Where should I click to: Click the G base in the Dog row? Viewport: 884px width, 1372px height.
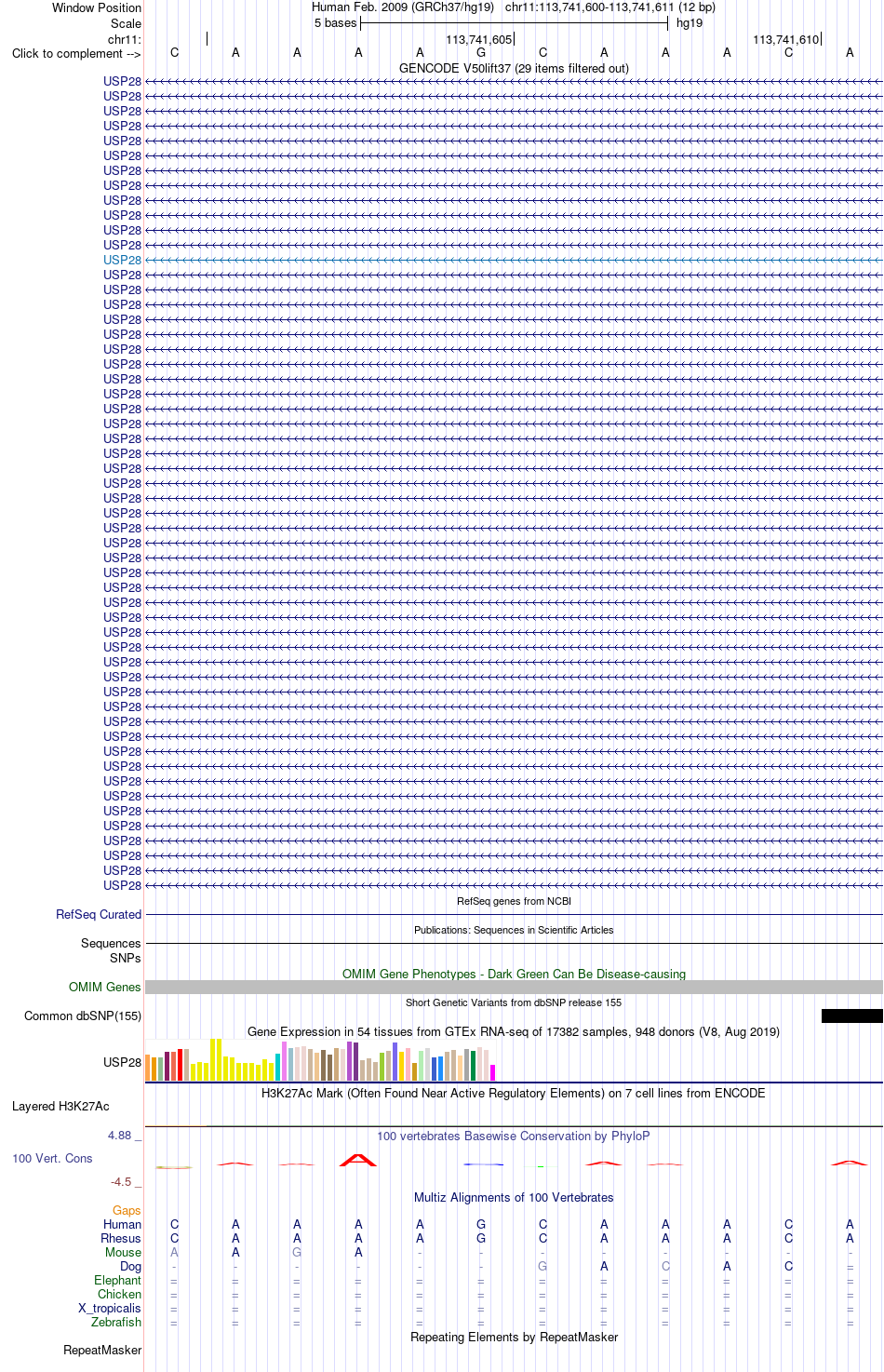(x=542, y=1266)
